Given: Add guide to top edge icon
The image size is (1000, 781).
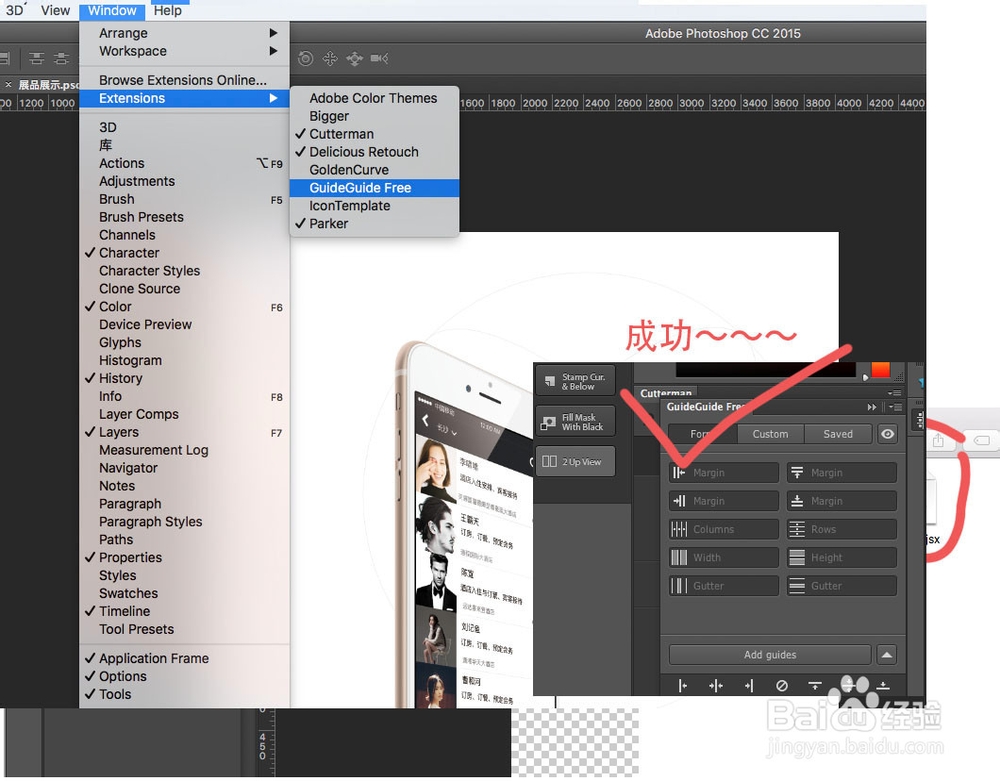Looking at the screenshot, I should (x=814, y=685).
